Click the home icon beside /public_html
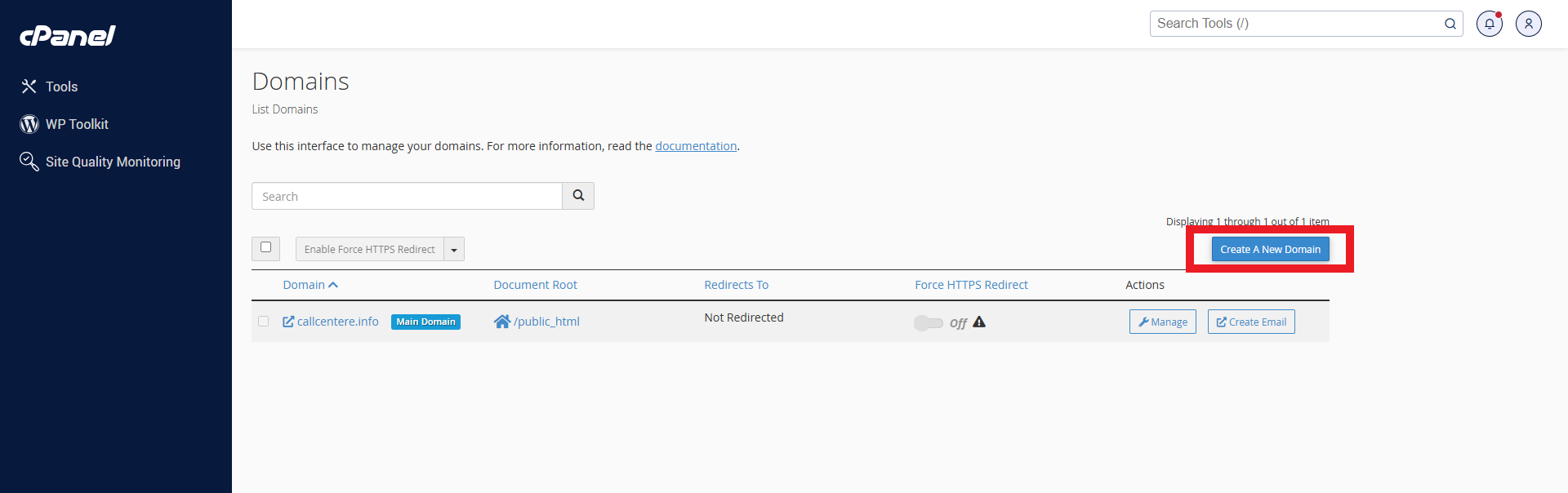The image size is (1568, 493). [501, 322]
